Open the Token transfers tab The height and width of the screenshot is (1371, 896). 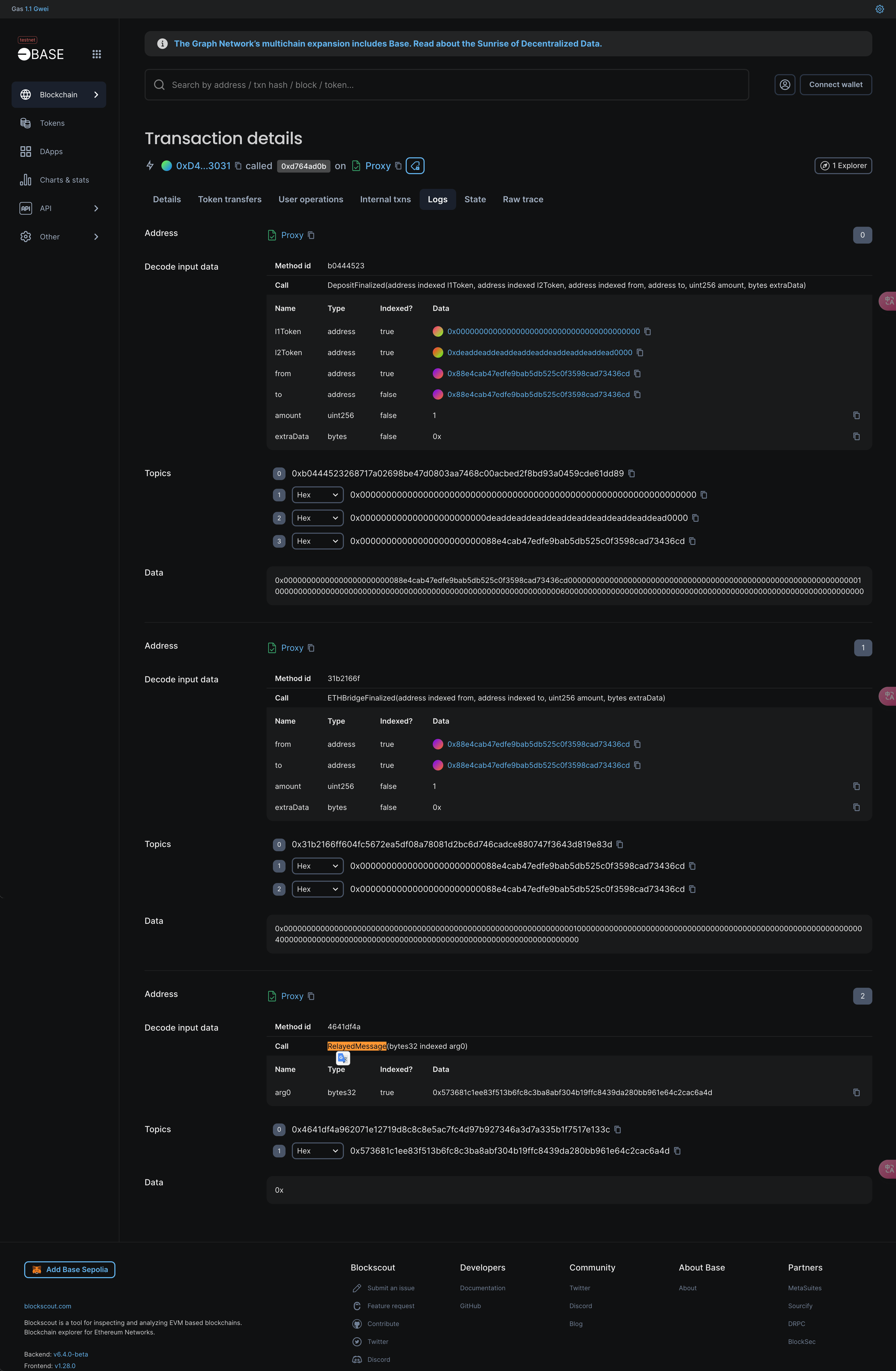tap(230, 199)
